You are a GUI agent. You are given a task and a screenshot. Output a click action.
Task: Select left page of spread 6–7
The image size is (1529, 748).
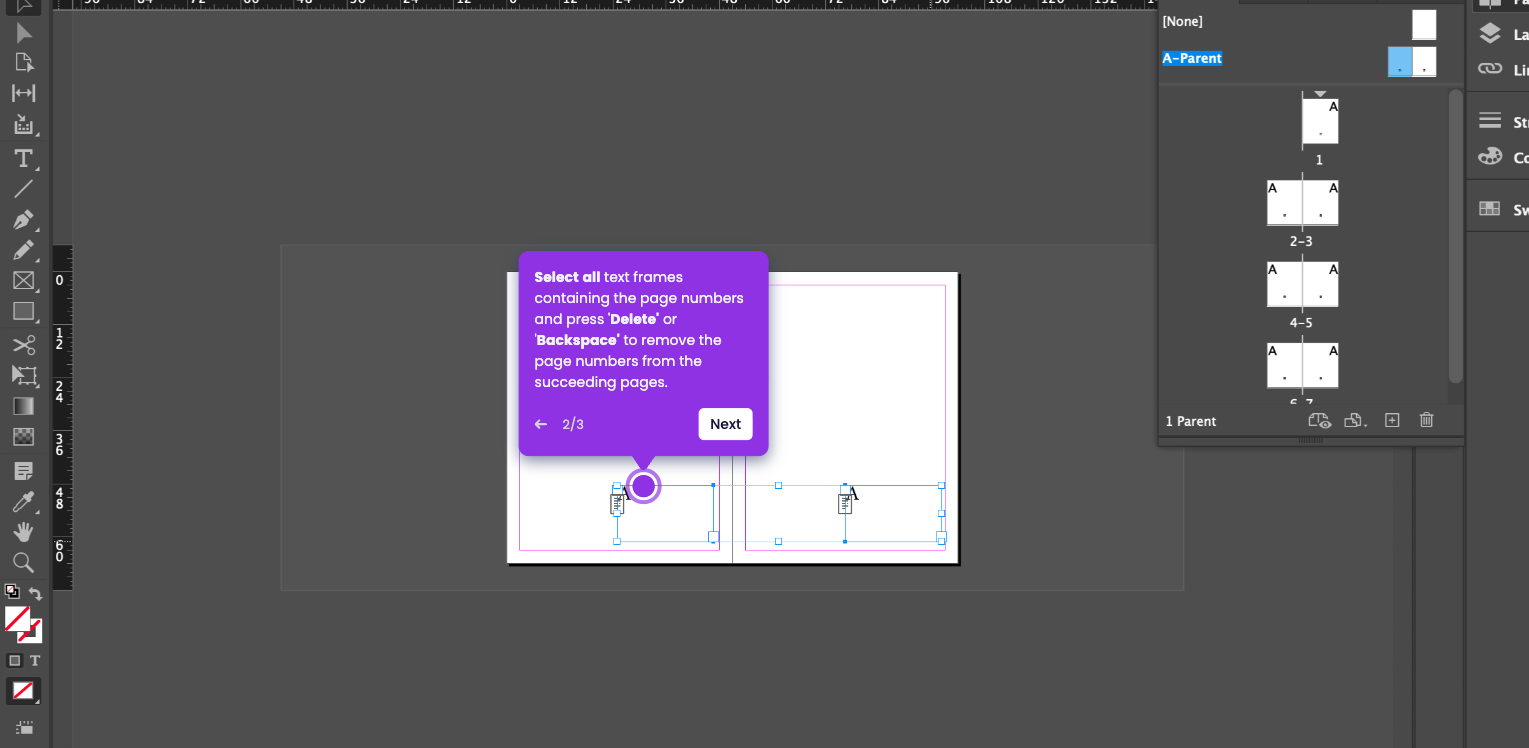click(1284, 365)
